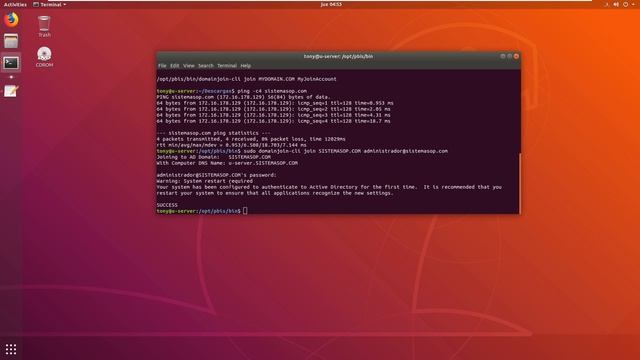The image size is (640, 360).
Task: Close the terminal window
Action: (516, 56)
